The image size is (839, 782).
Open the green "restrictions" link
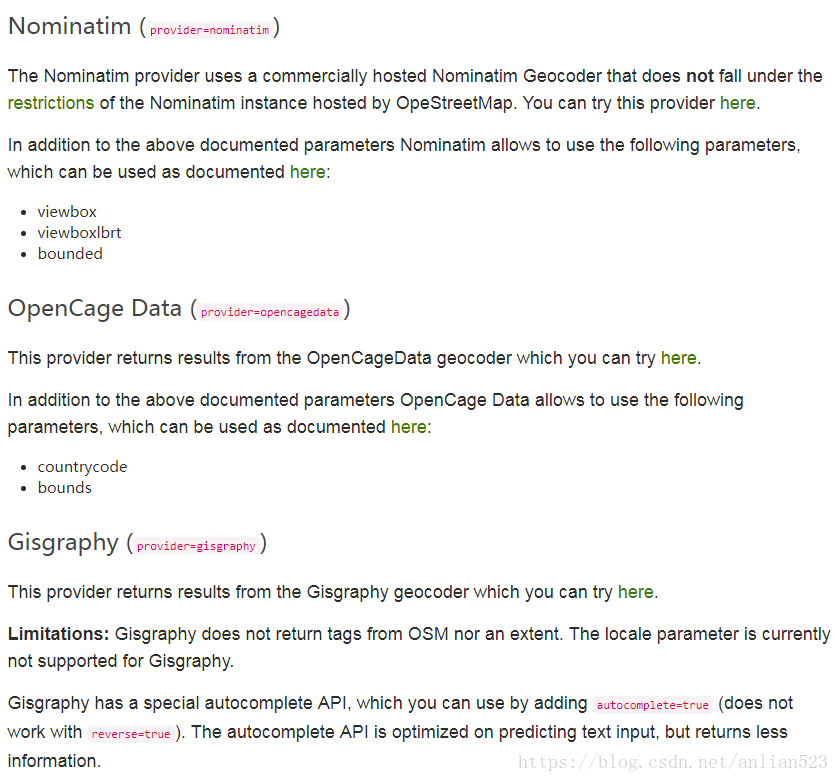(51, 103)
